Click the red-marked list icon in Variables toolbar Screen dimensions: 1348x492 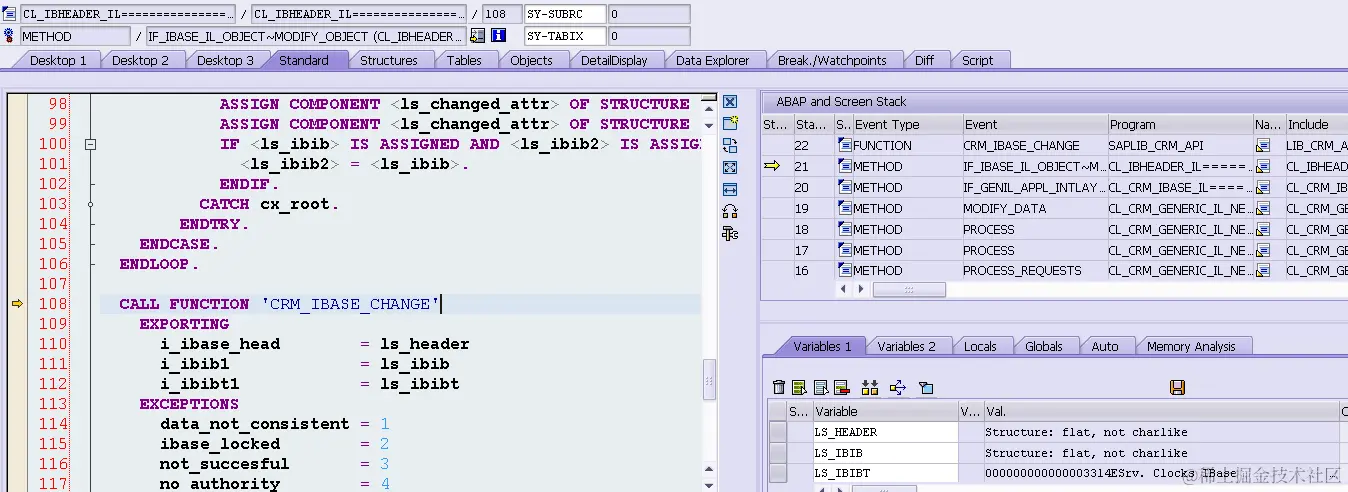pyautogui.click(x=841, y=387)
